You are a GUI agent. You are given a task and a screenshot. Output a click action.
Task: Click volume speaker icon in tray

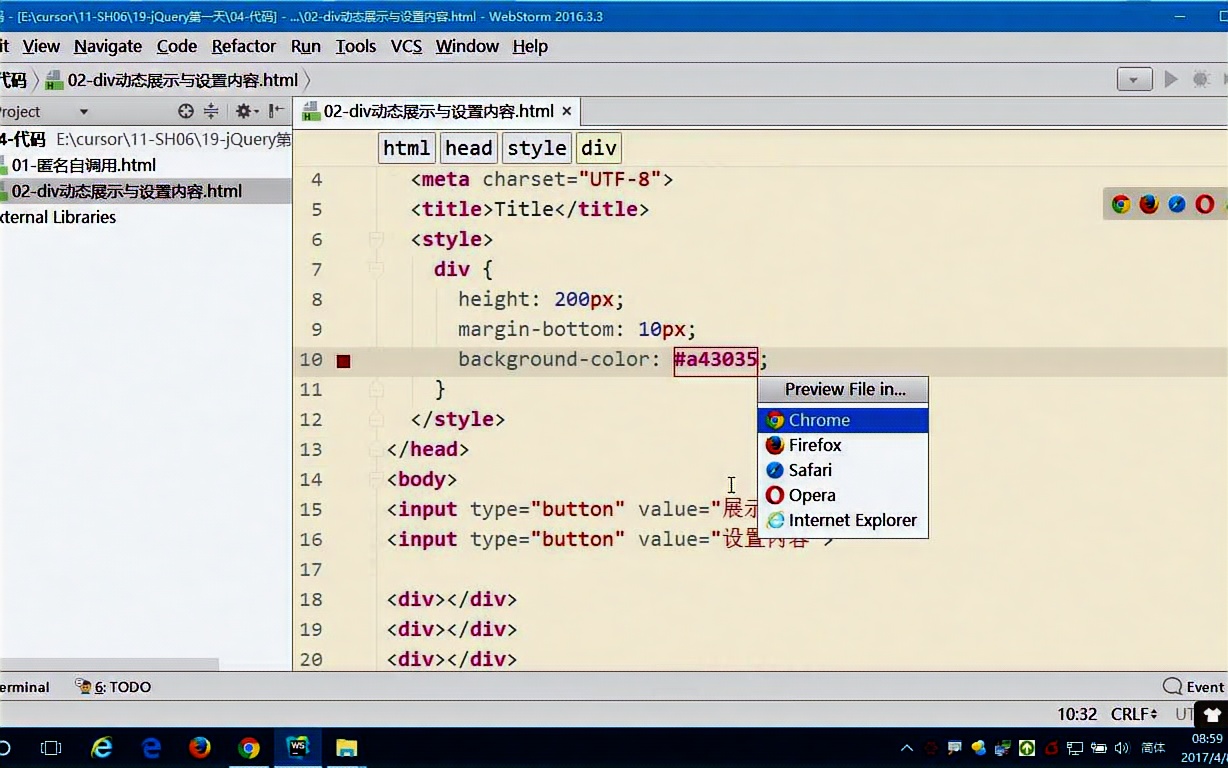tap(1121, 747)
